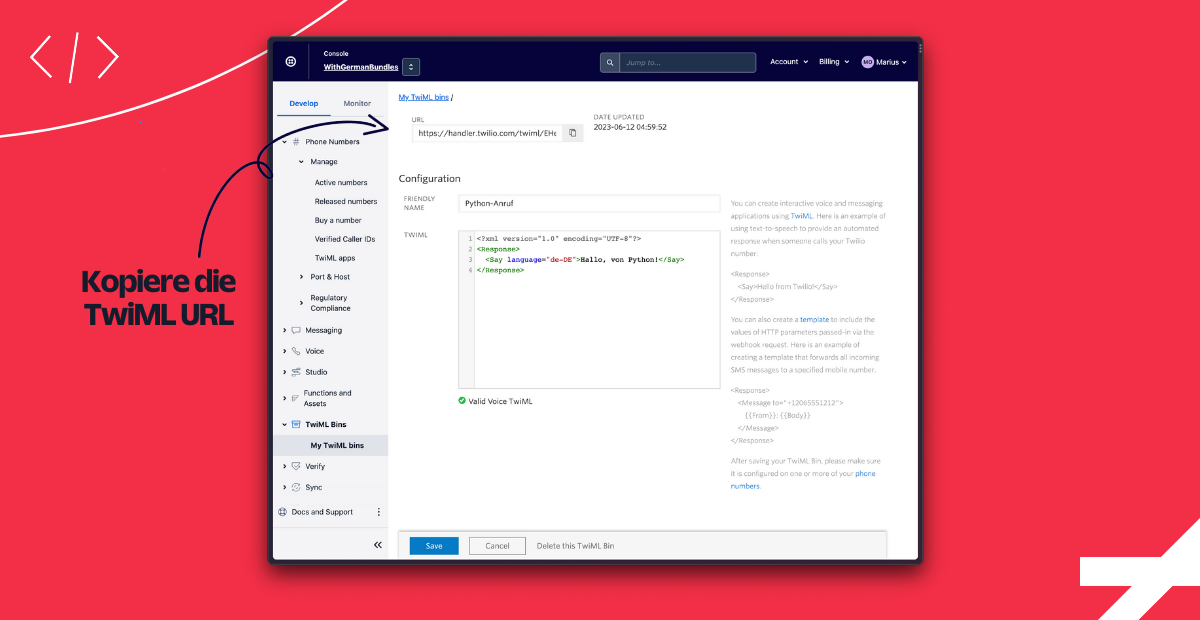Open the Account dropdown menu
1200x620 pixels.
coord(788,62)
